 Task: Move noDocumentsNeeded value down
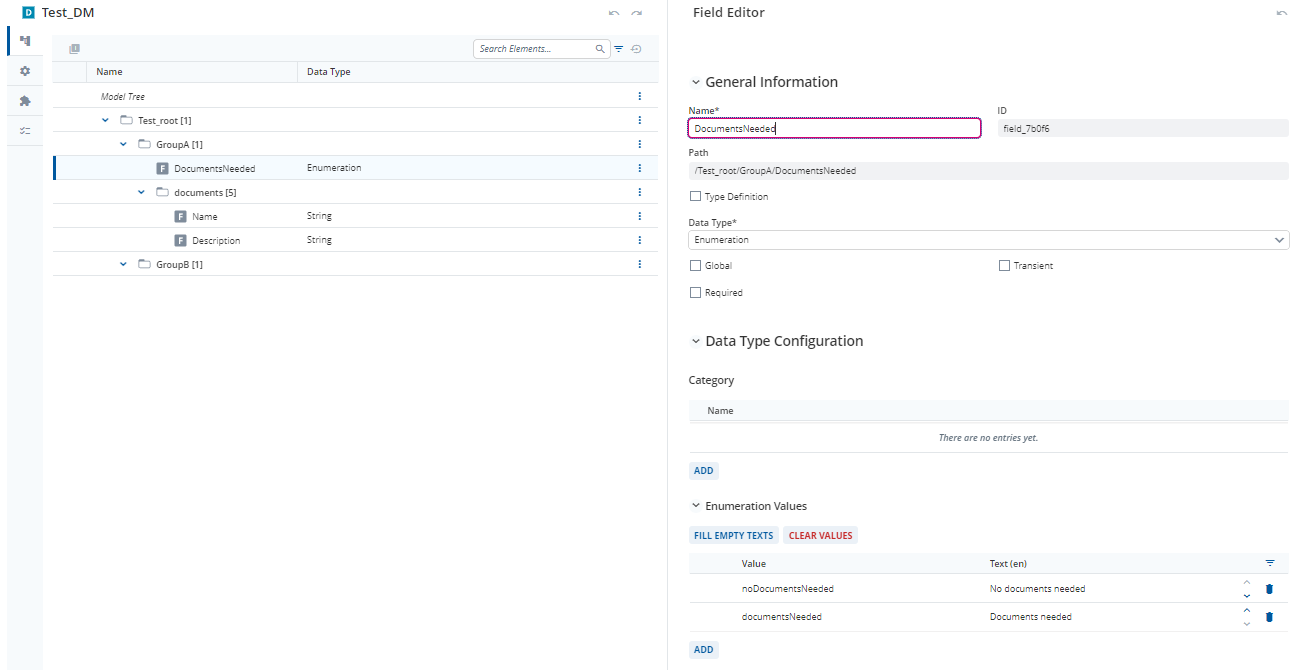click(1247, 596)
